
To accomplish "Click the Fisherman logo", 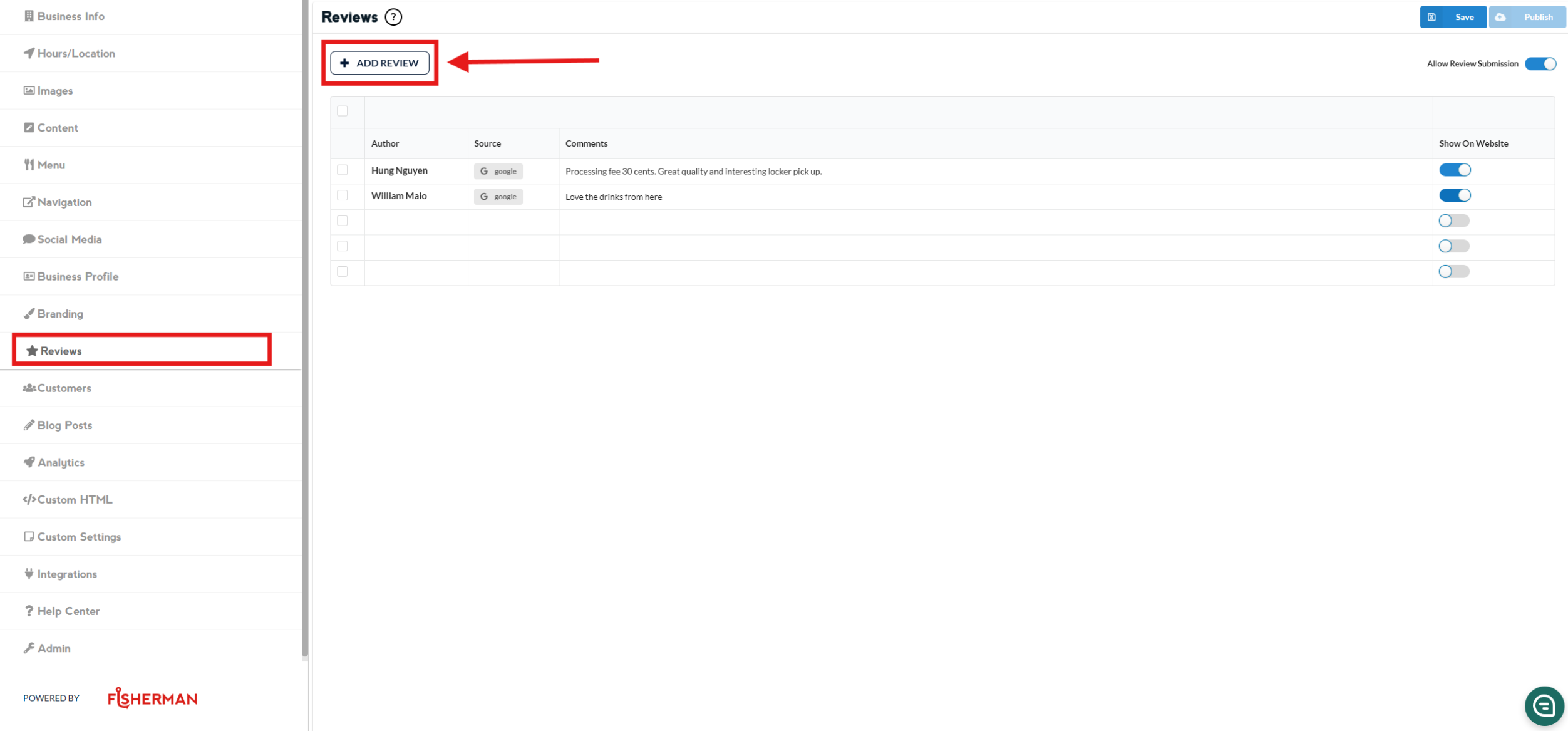I will pos(152,698).
